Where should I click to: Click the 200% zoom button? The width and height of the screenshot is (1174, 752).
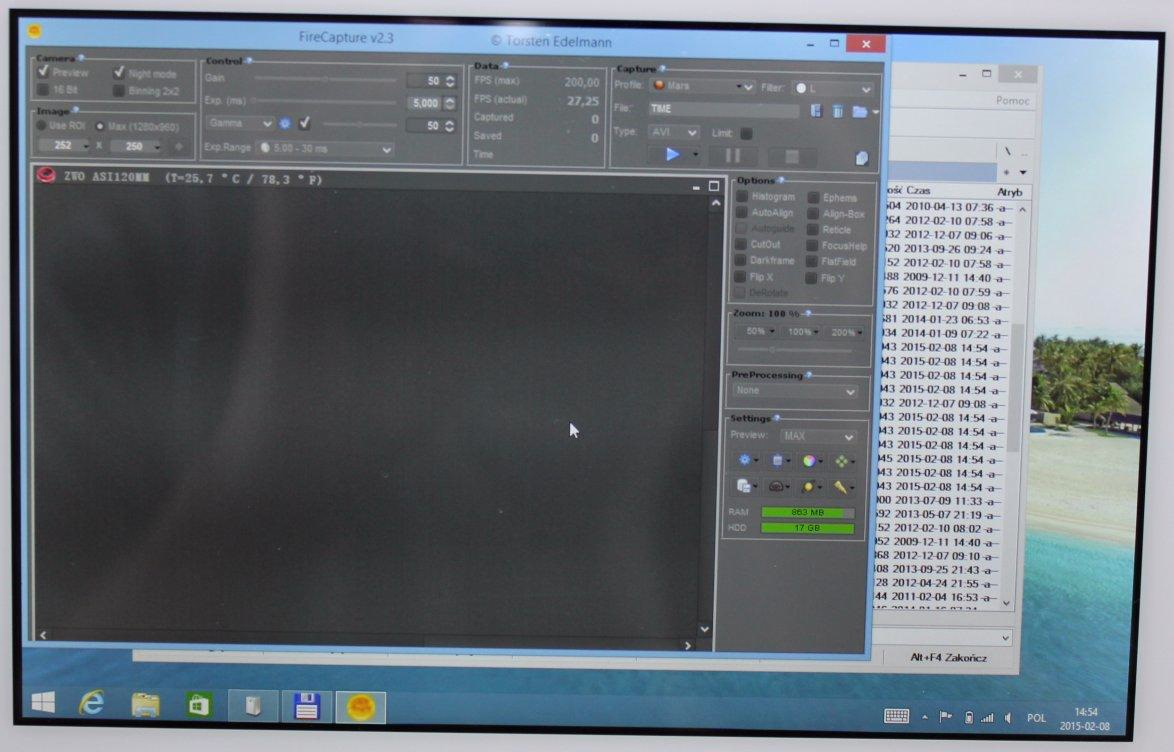click(844, 332)
